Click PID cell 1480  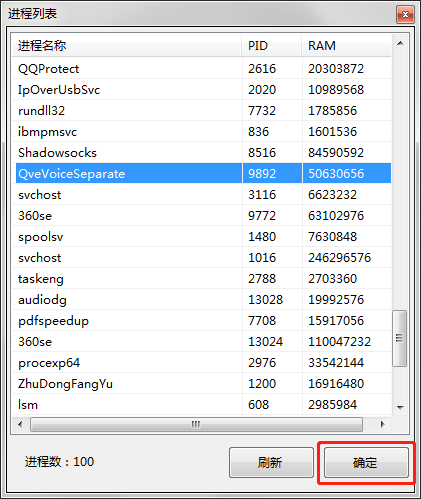tap(262, 237)
